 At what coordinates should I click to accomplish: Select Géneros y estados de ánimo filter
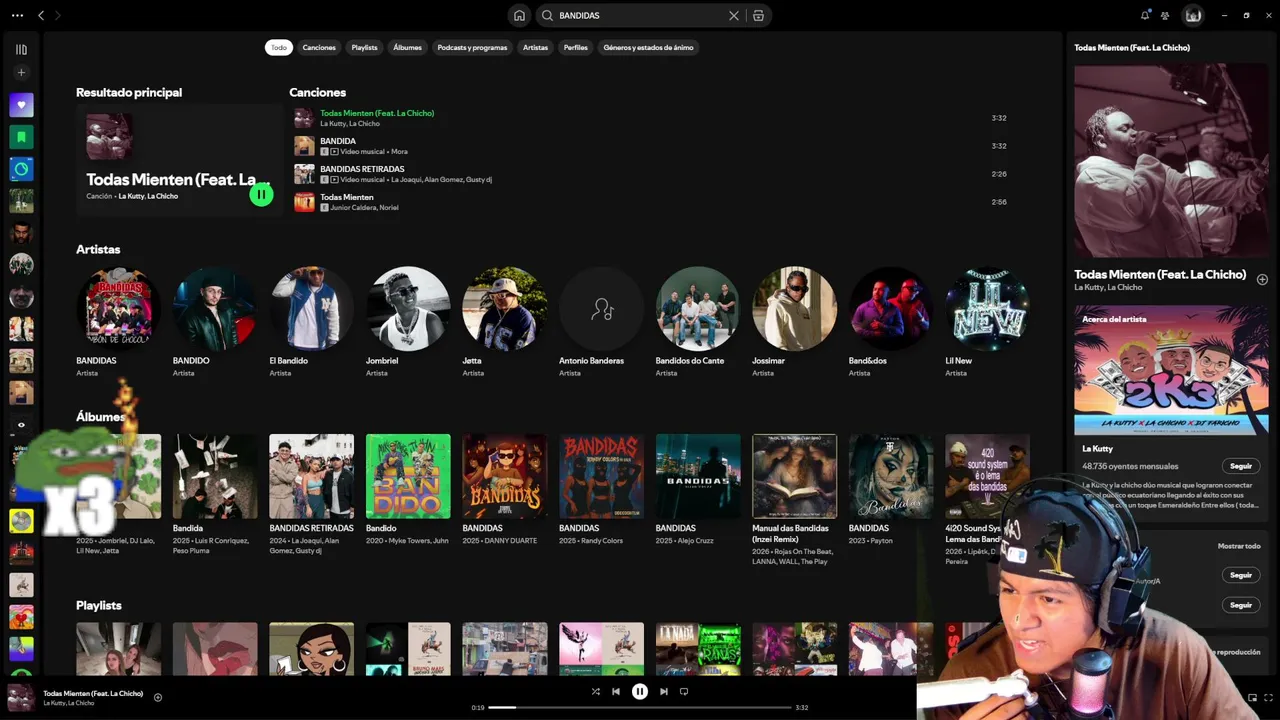pyautogui.click(x=648, y=47)
